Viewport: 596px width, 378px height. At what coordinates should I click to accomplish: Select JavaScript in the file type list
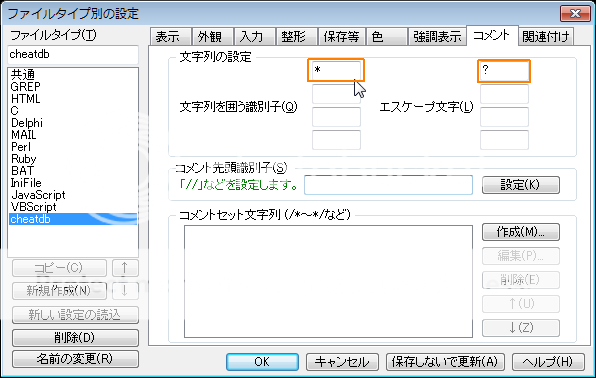[x=73, y=195]
